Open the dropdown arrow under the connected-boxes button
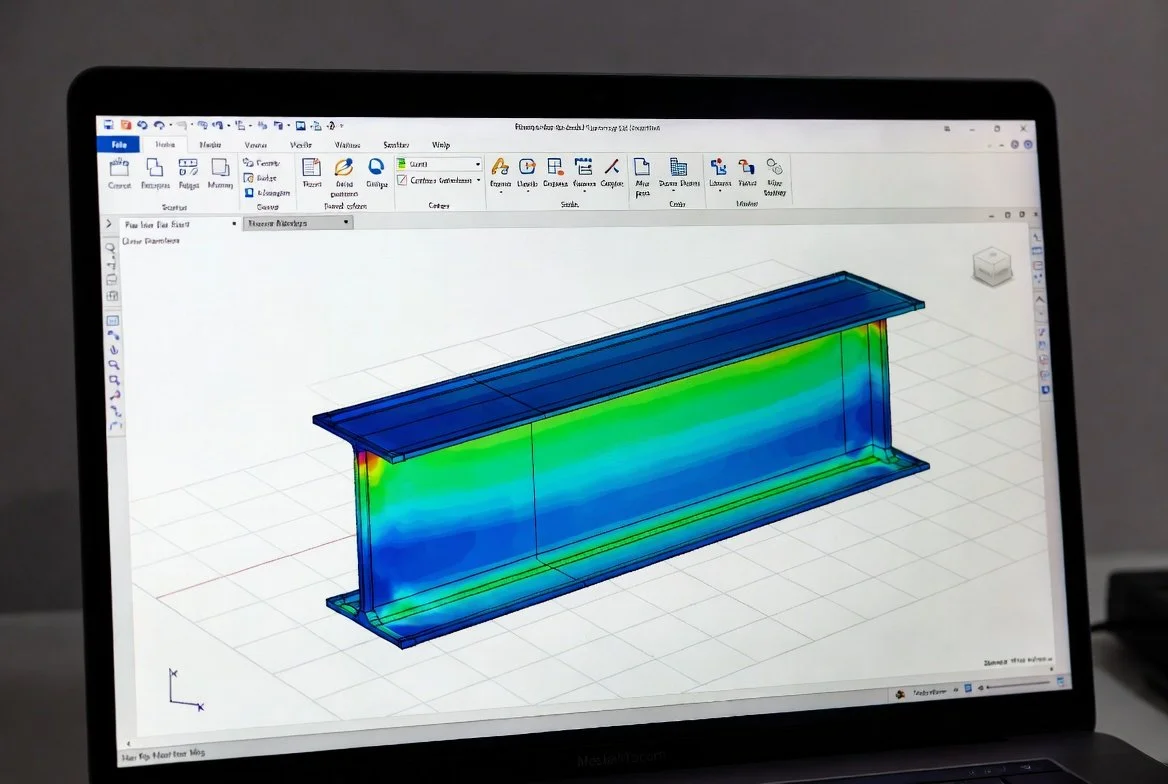Image resolution: width=1168 pixels, height=784 pixels. pyautogui.click(x=720, y=191)
